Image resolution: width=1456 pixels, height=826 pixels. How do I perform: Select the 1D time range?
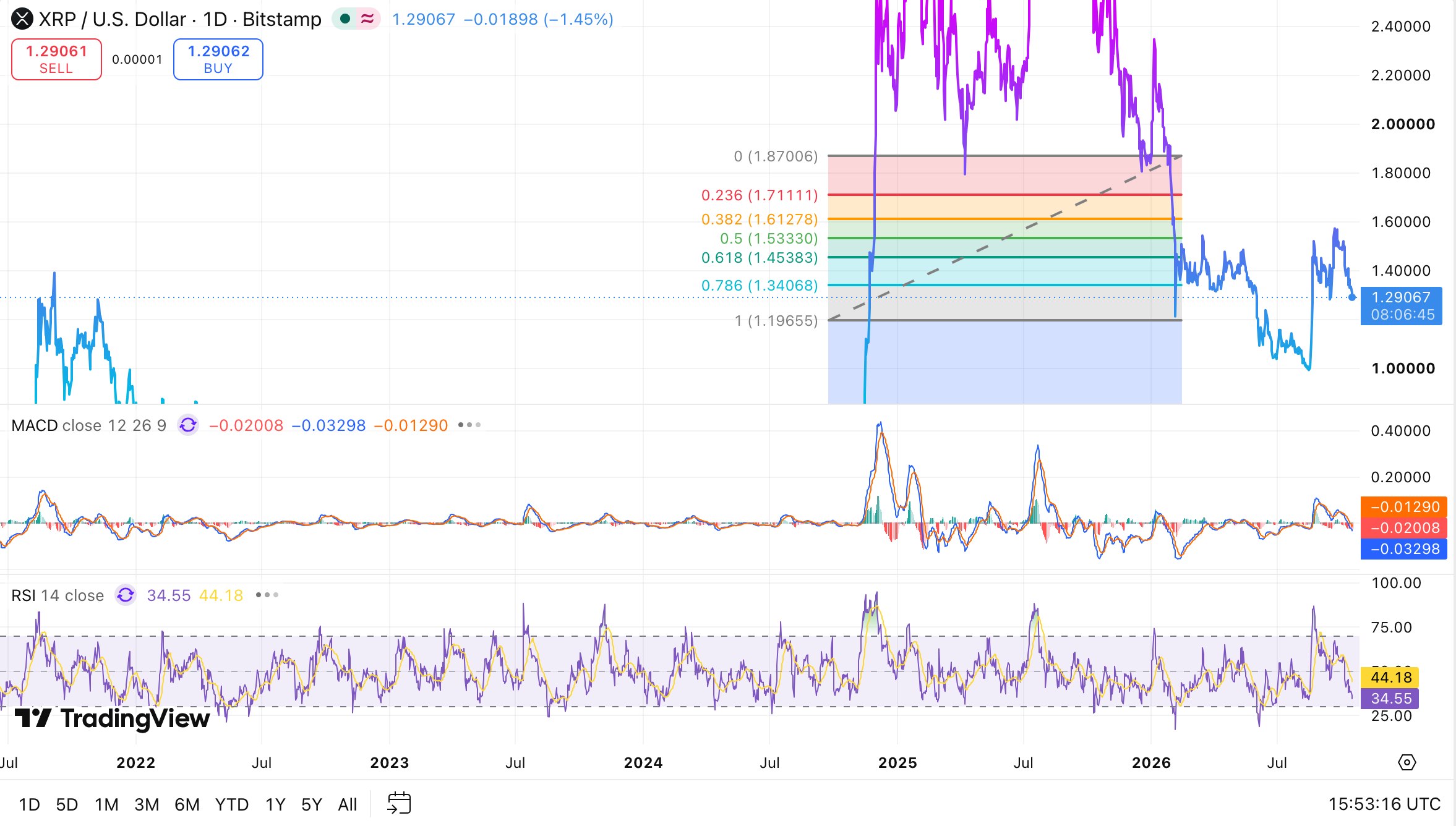[x=29, y=804]
